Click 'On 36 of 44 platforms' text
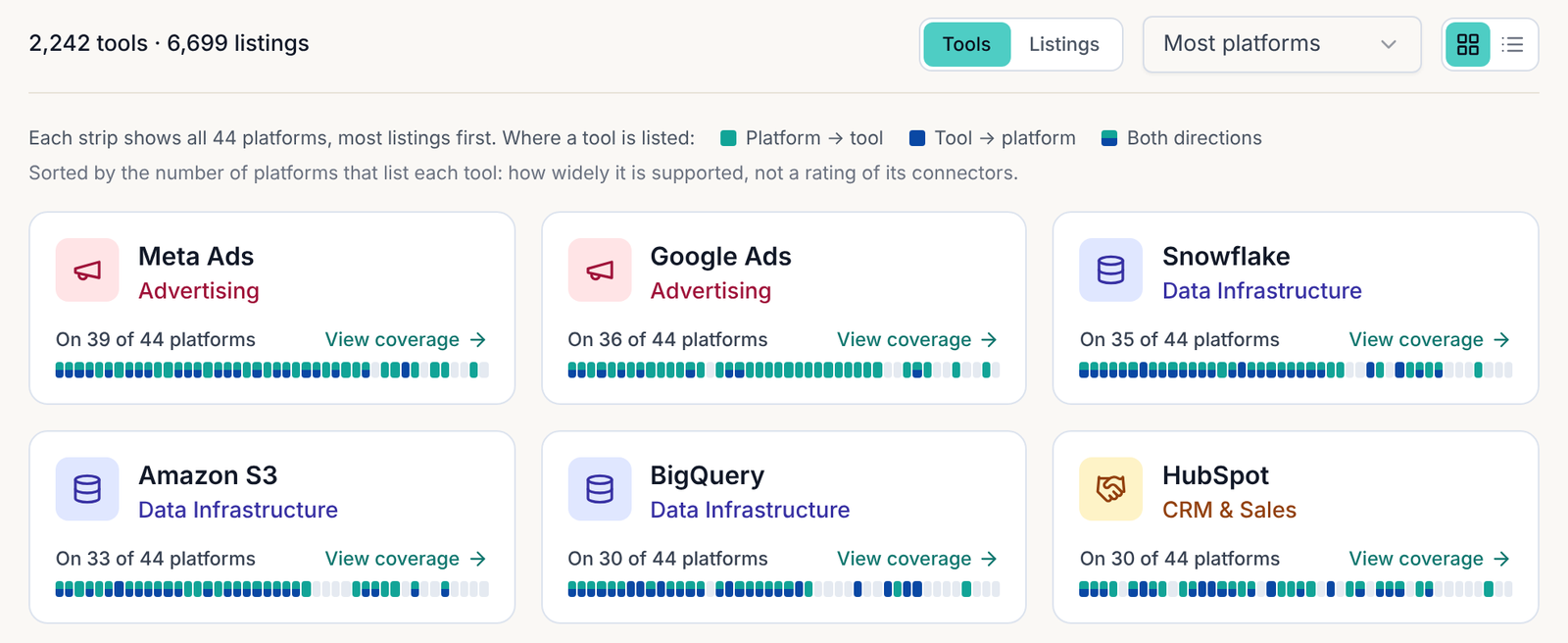The height and width of the screenshot is (643, 1568). click(x=667, y=340)
